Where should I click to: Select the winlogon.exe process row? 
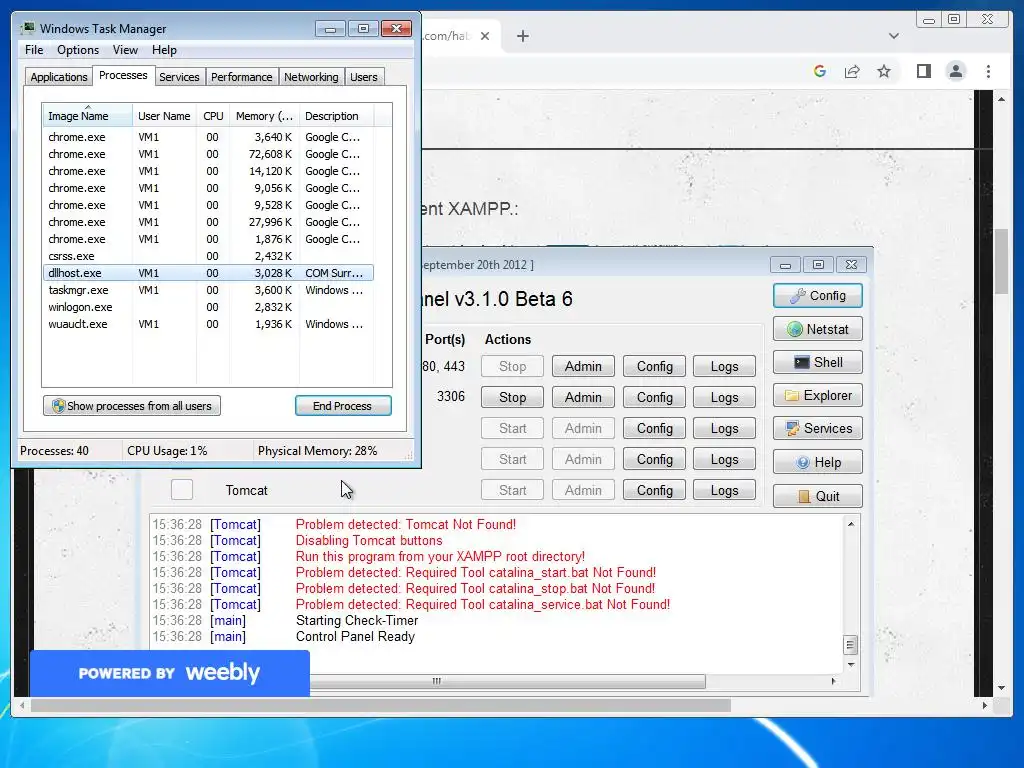pyautogui.click(x=208, y=307)
